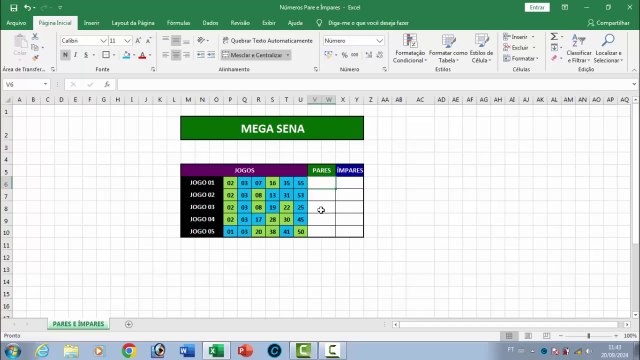This screenshot has width=640, height=360.
Task: Add a new sheet with the plus button
Action: point(129,324)
